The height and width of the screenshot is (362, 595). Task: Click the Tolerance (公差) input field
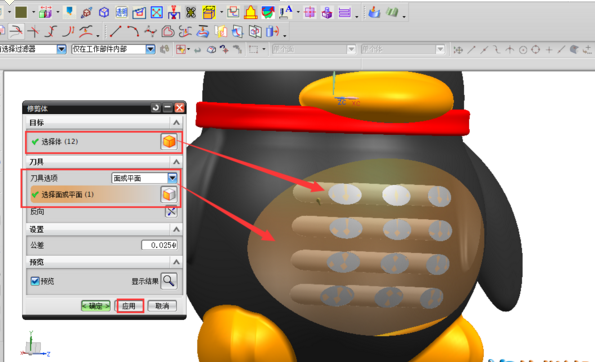(x=159, y=245)
